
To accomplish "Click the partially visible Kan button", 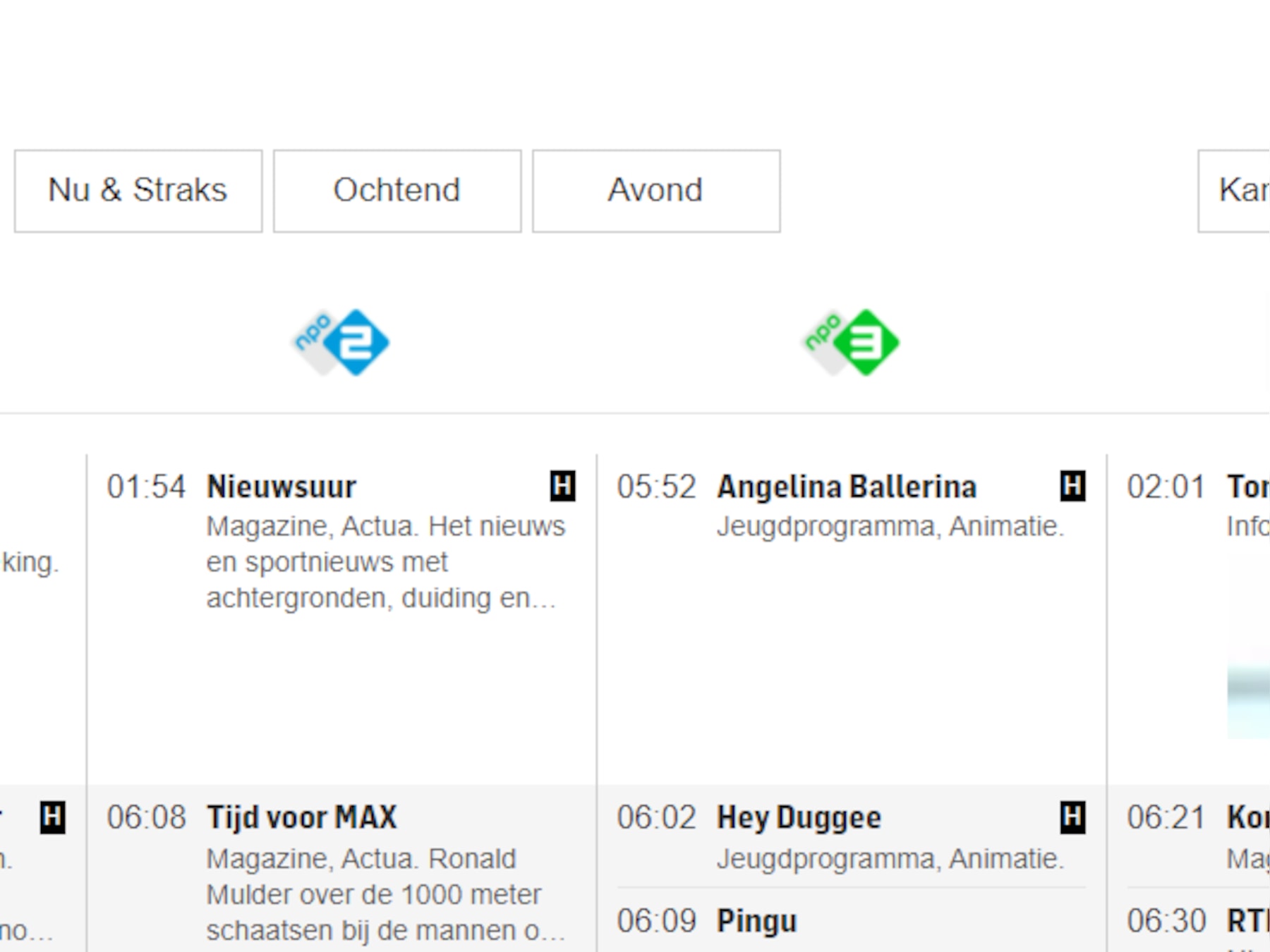I will coord(1234,190).
